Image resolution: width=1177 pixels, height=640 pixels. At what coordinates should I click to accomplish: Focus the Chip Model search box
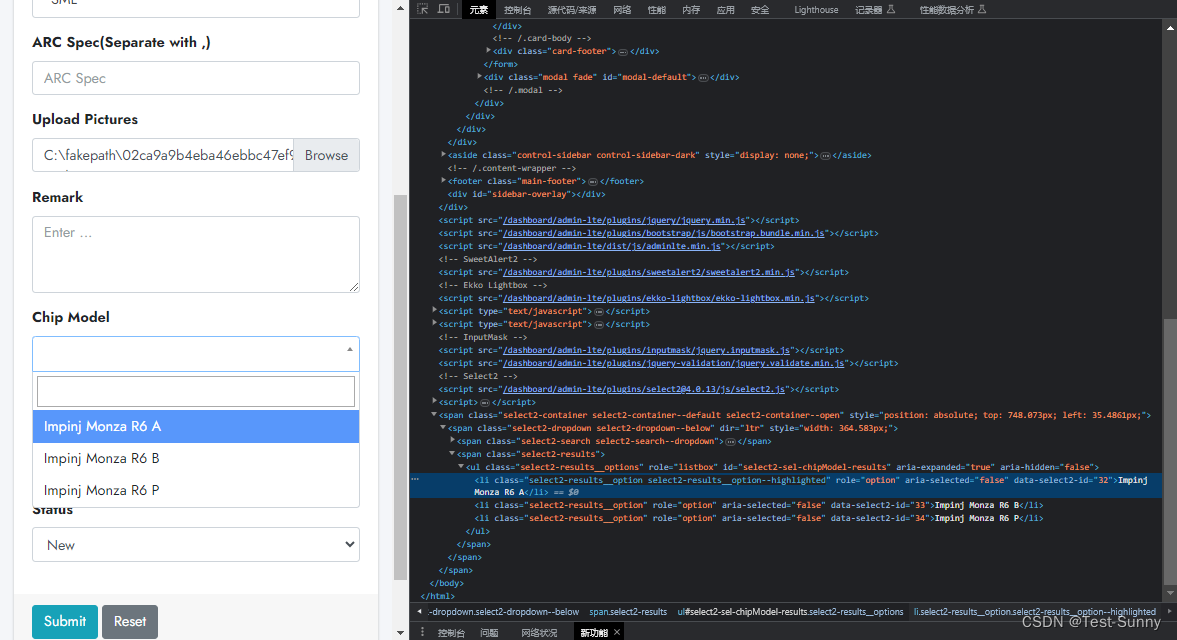[x=196, y=392]
